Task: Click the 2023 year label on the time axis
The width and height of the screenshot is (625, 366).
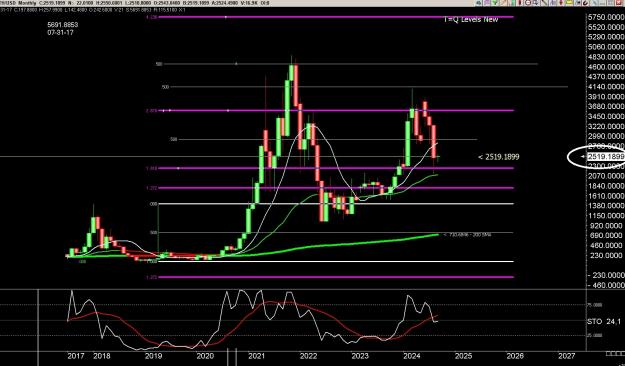Action: tap(360, 356)
